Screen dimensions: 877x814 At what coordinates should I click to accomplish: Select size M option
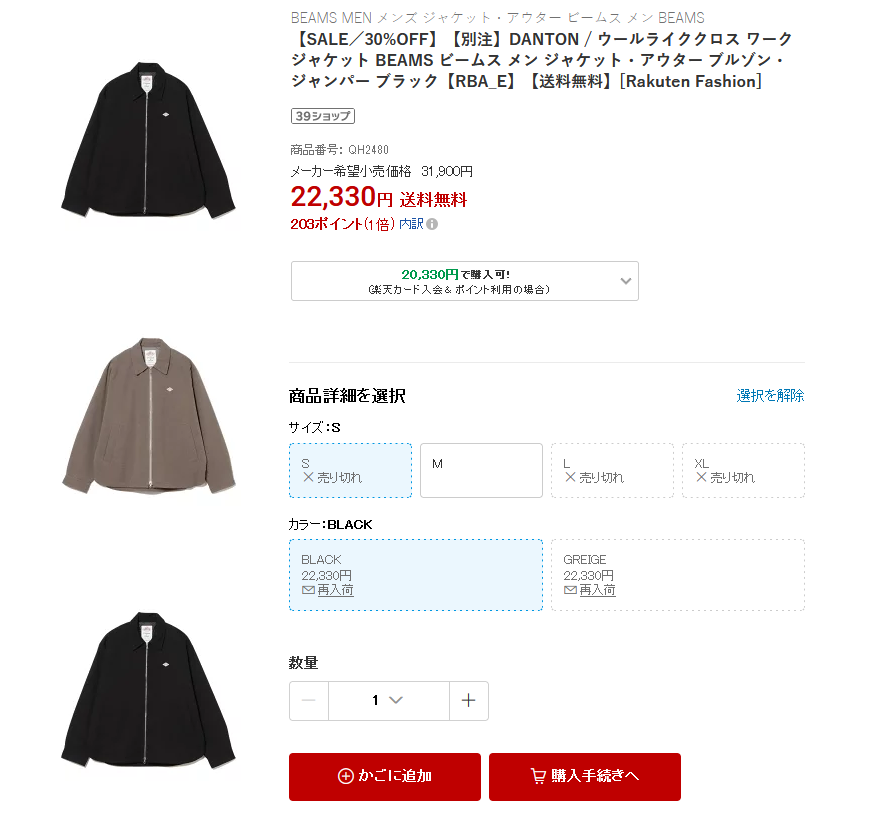482,470
